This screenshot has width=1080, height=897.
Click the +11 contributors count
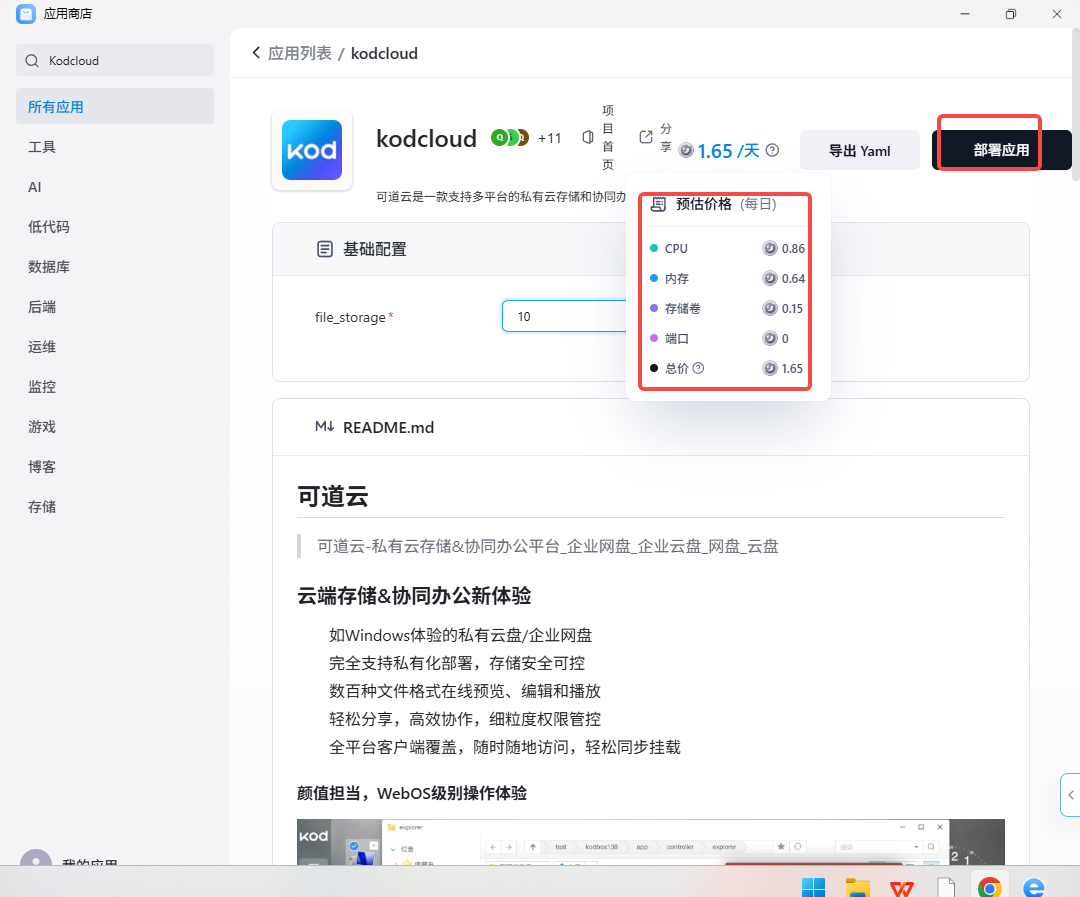[x=550, y=138]
